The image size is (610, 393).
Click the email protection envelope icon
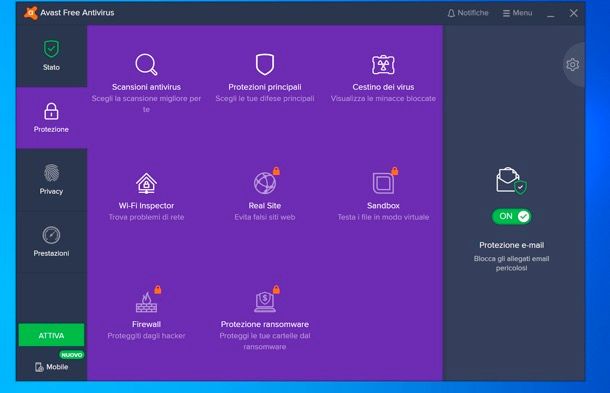pos(511,181)
